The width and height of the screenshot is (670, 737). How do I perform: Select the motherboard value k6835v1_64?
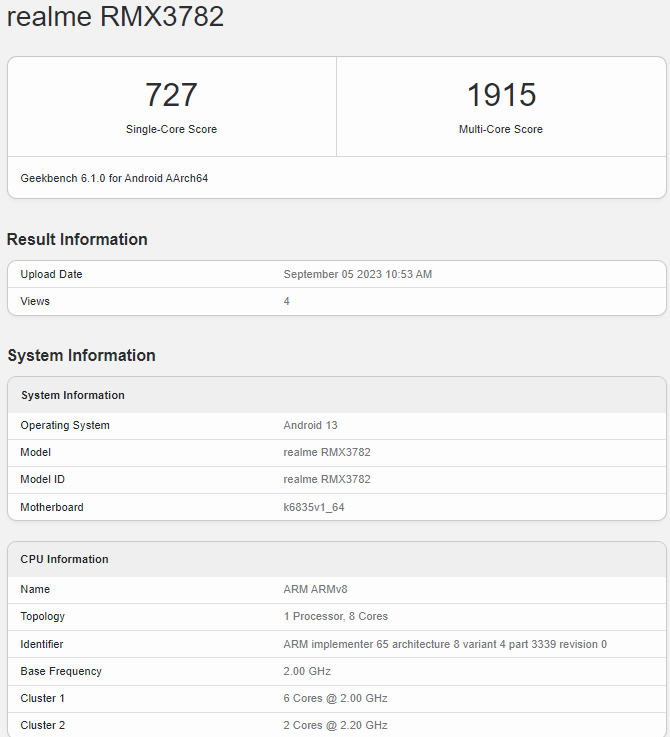point(314,507)
